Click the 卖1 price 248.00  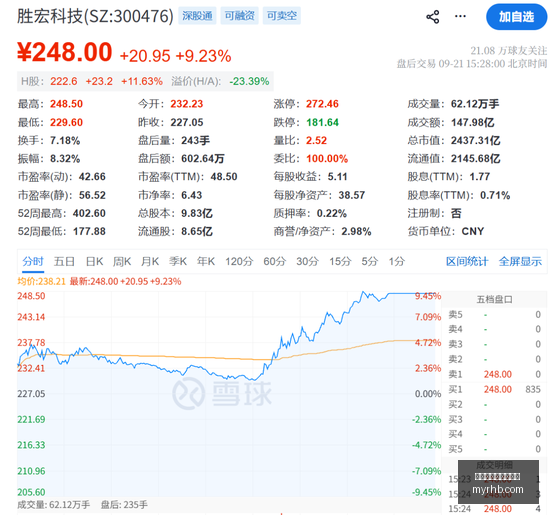497,374
